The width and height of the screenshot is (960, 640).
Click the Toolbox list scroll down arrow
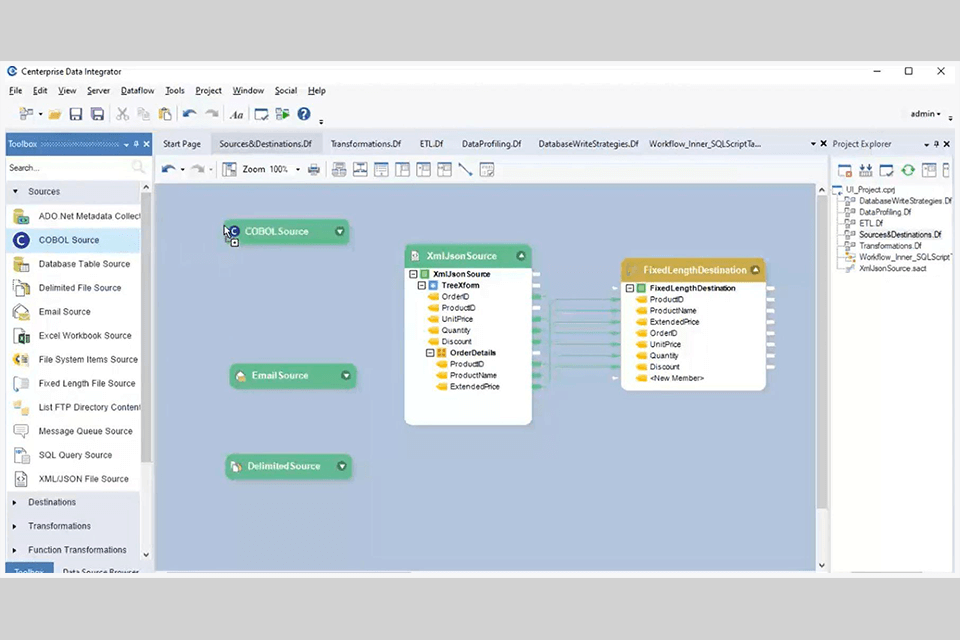pos(146,554)
